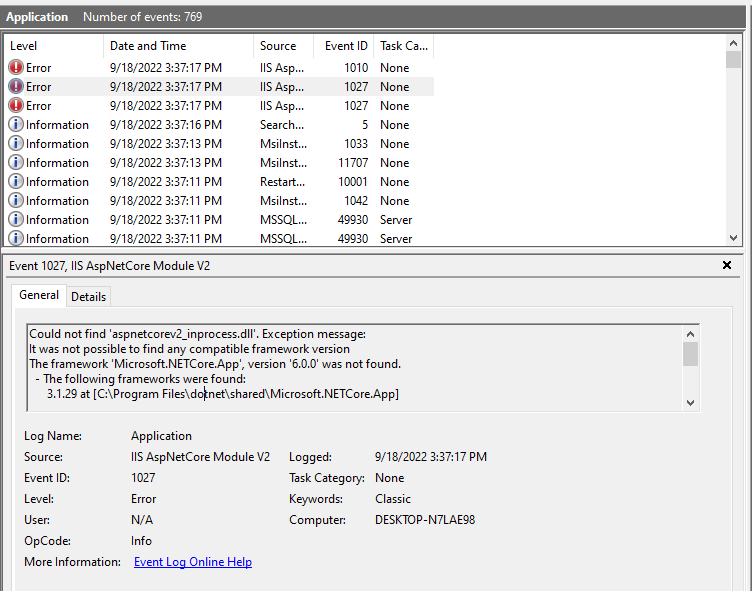Click the info icon for Restart event 10001

[16, 181]
